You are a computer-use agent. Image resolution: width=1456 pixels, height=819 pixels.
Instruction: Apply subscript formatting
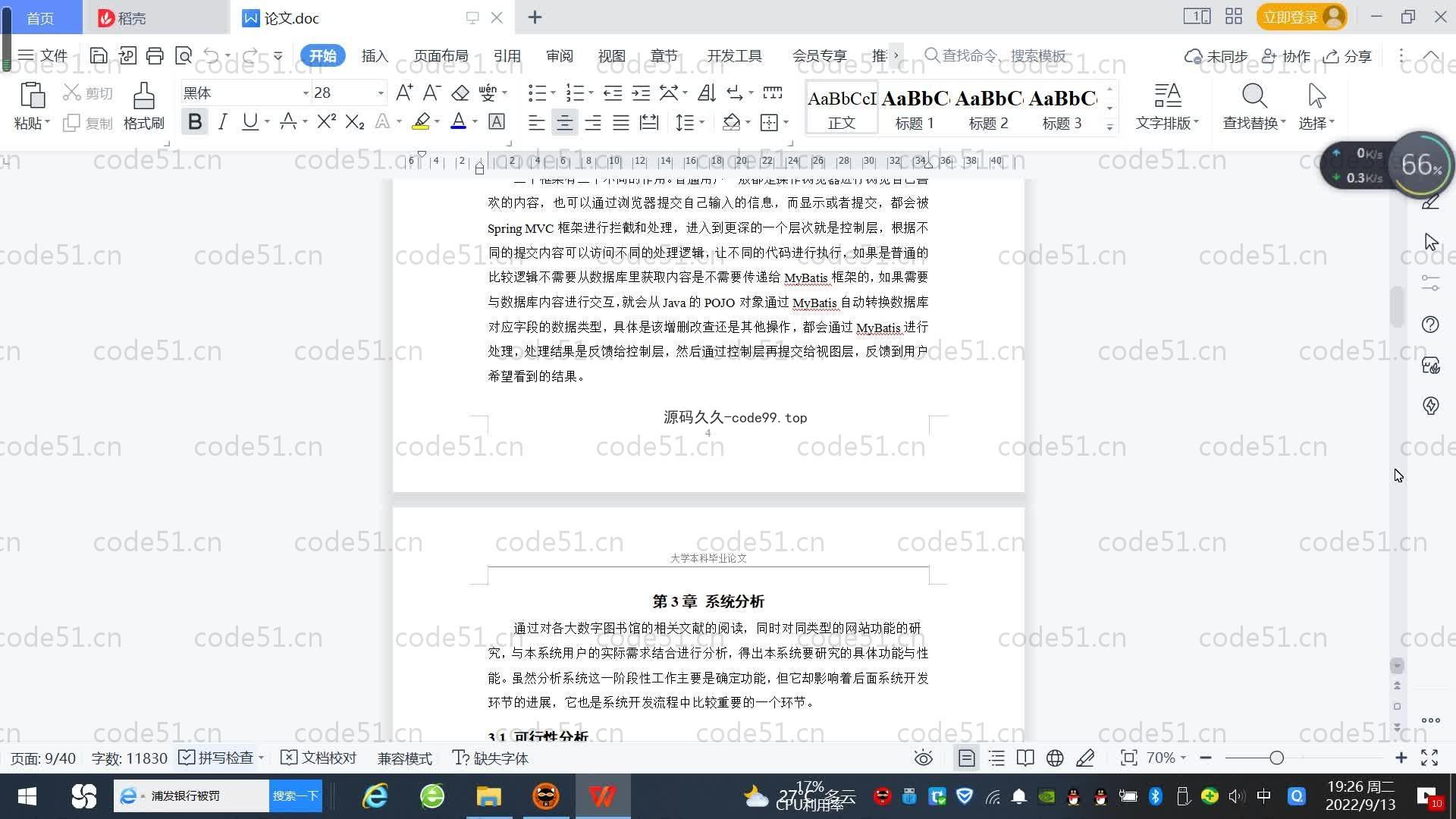click(354, 122)
